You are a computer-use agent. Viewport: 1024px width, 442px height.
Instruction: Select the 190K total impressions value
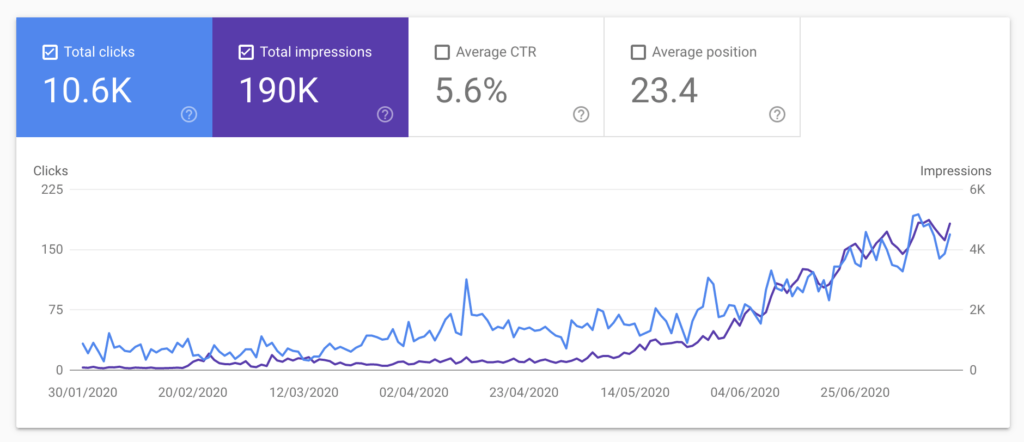tap(279, 91)
